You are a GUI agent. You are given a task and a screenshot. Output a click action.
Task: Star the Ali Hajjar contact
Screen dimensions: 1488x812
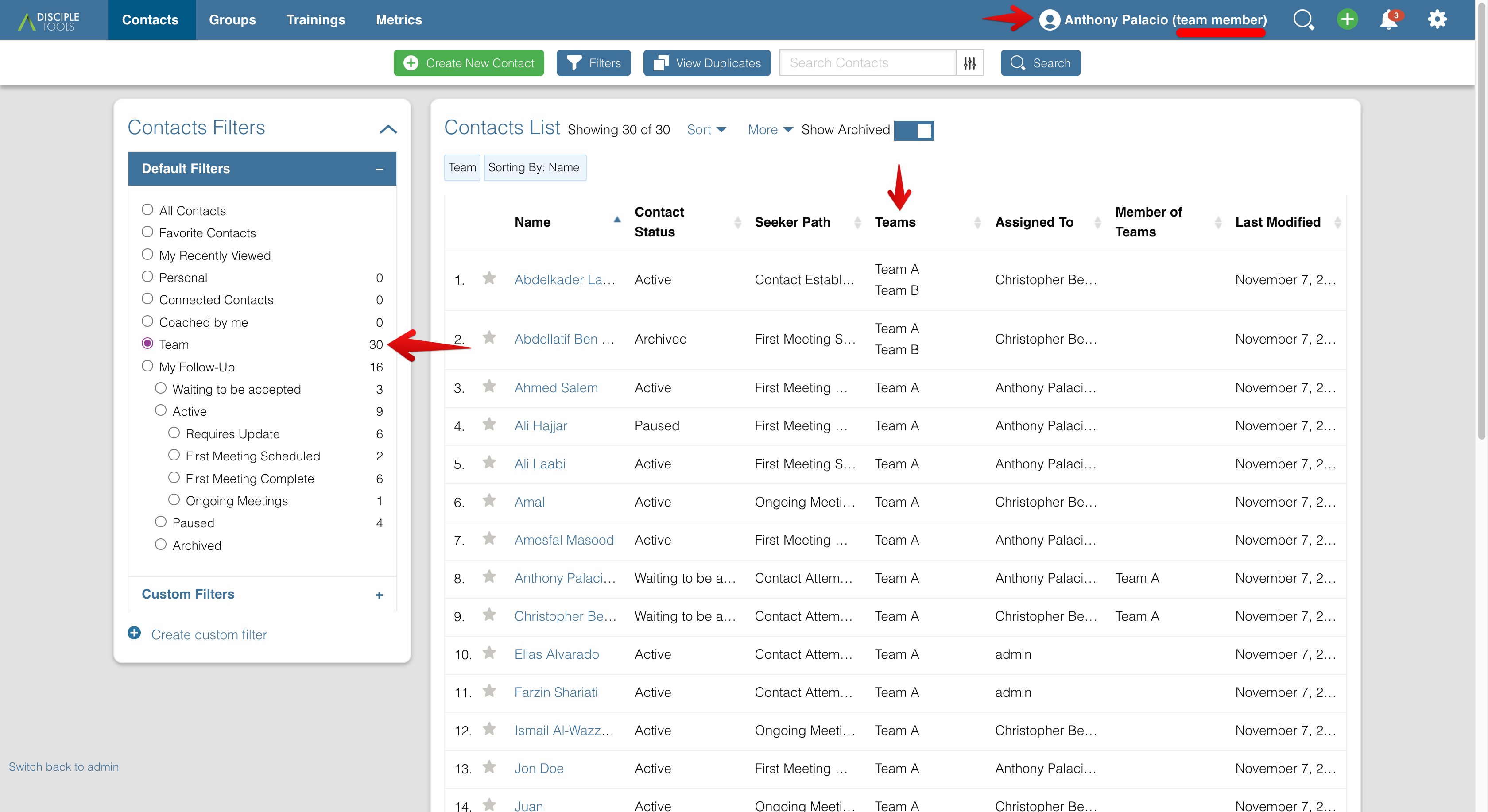coord(489,425)
